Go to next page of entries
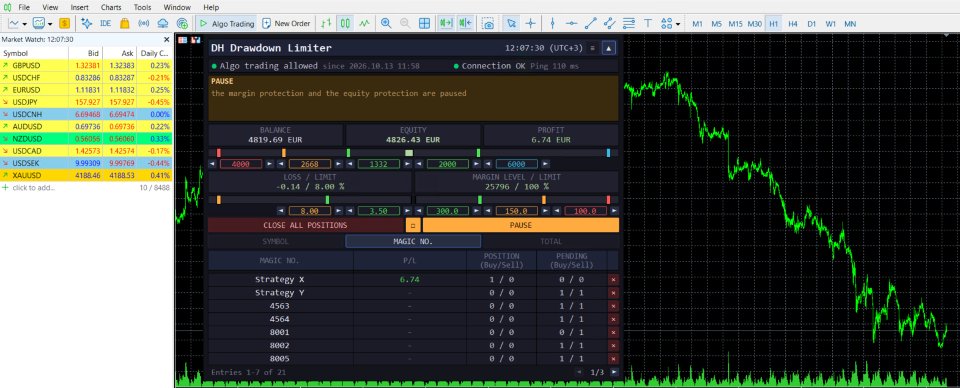The image size is (960, 388). [614, 371]
